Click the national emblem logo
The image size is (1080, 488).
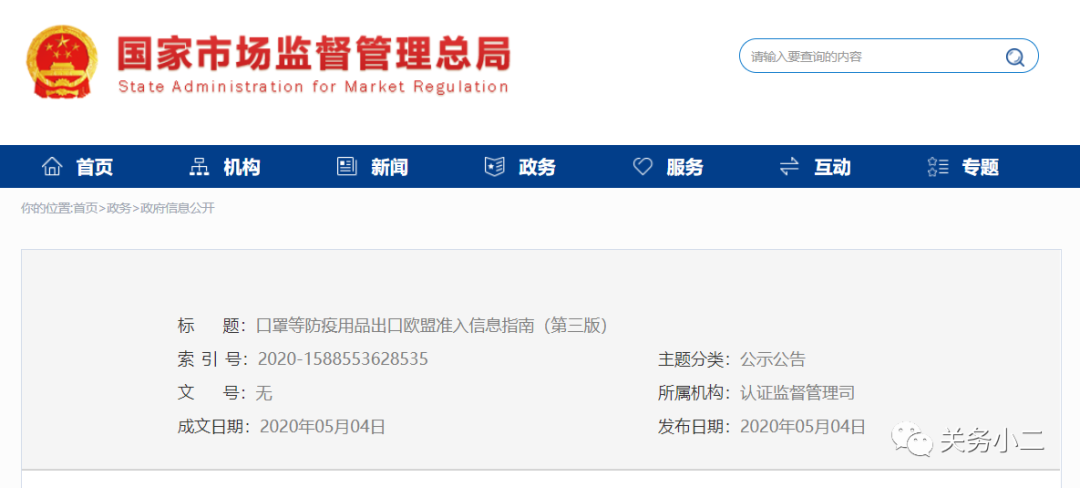(61, 61)
